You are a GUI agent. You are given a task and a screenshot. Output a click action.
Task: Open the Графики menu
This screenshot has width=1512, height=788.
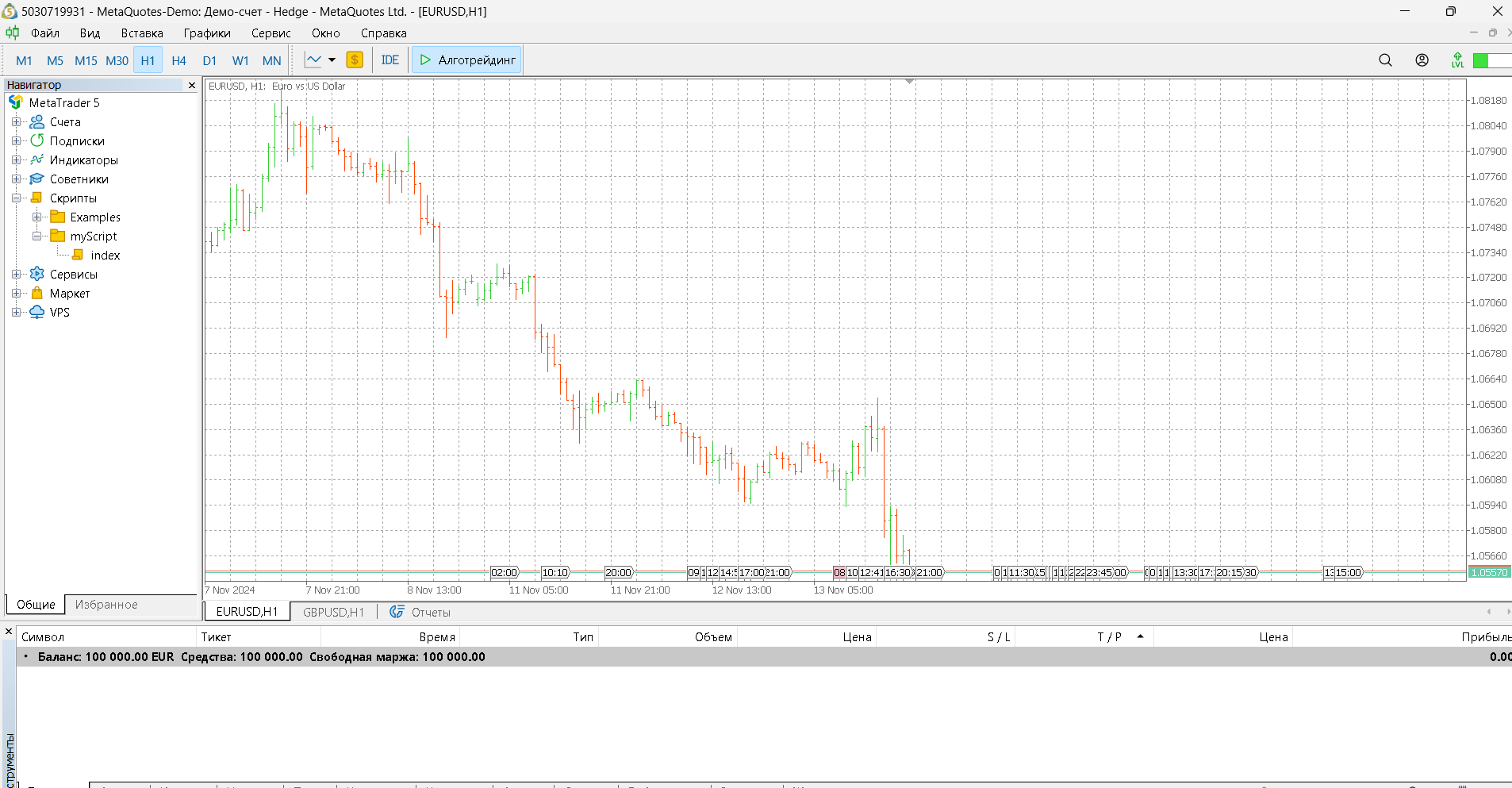pos(207,33)
